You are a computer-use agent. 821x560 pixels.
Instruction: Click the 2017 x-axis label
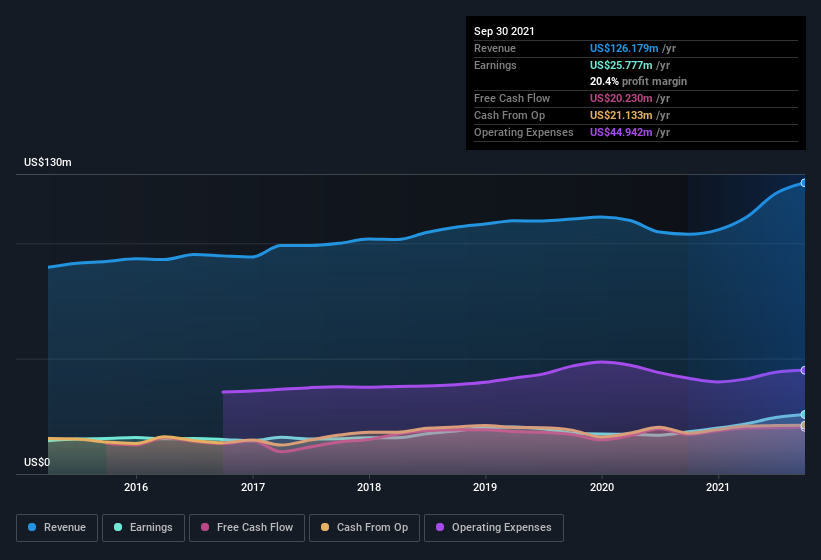coord(253,487)
